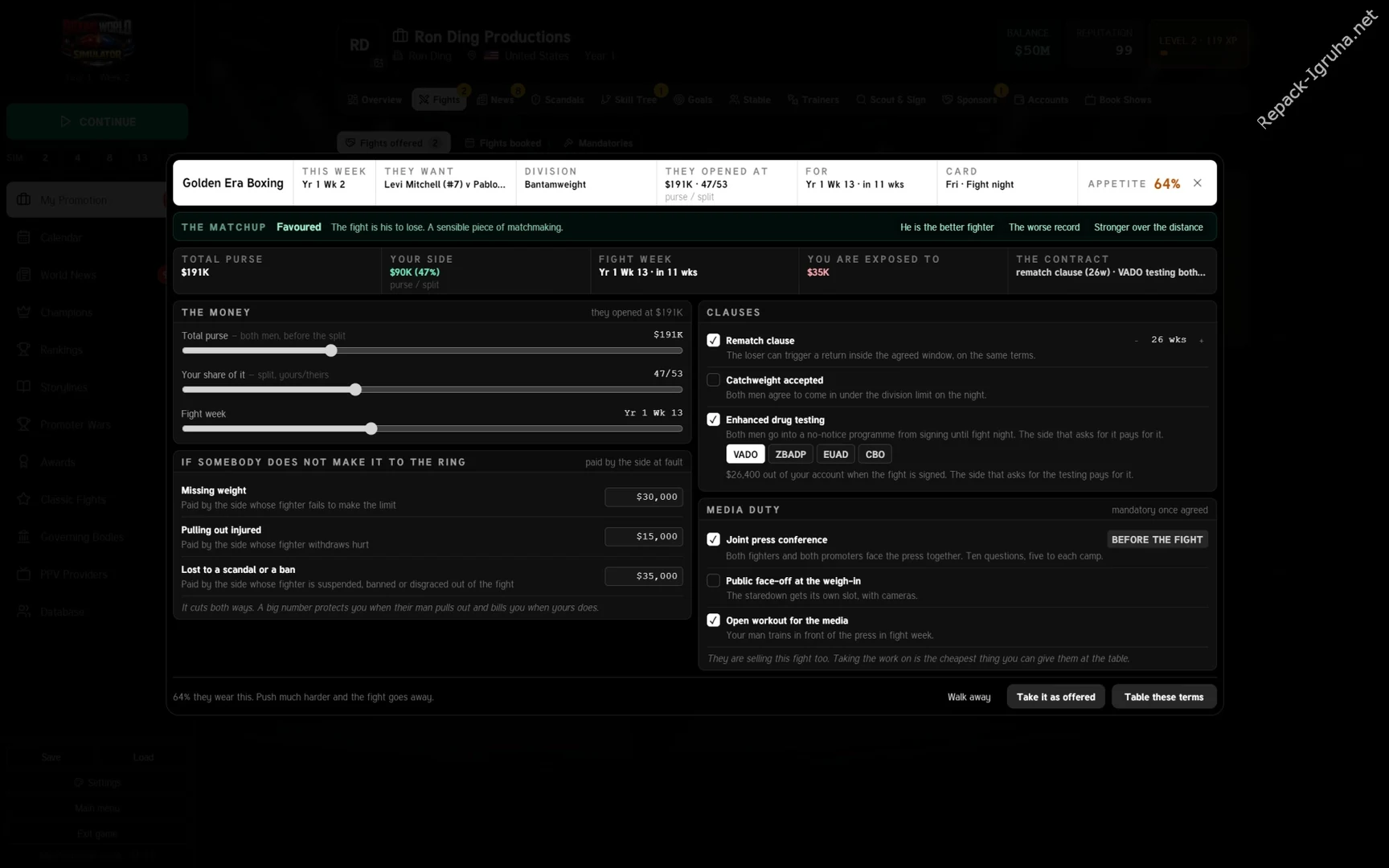
Task: Close the Golden Era Boxing offer dialog
Action: 1198,183
